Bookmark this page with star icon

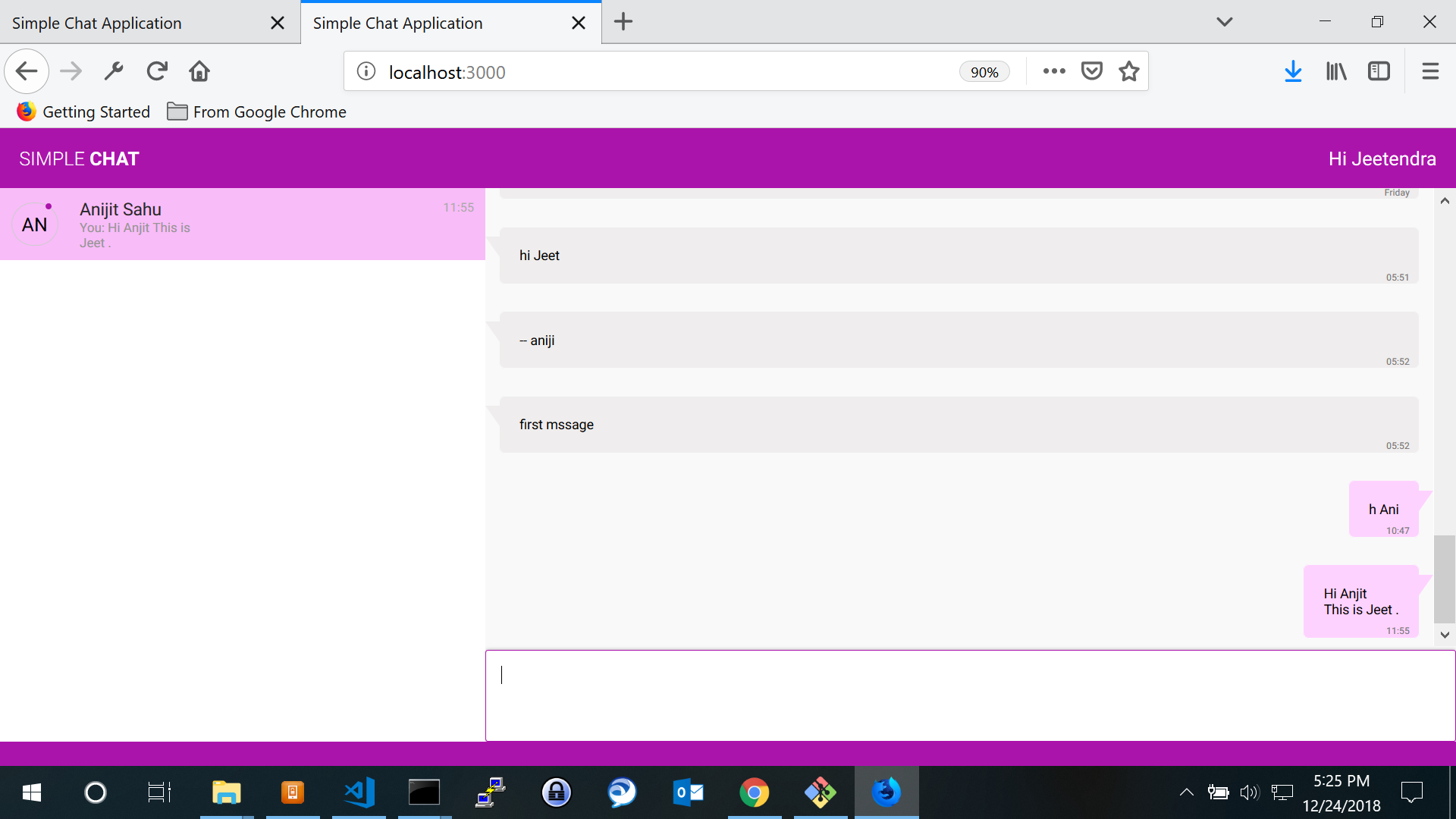[1129, 71]
